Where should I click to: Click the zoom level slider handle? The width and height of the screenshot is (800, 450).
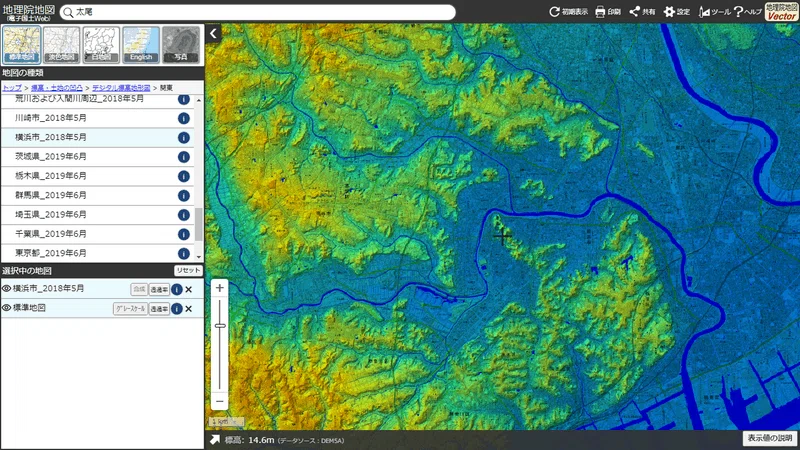(220, 326)
